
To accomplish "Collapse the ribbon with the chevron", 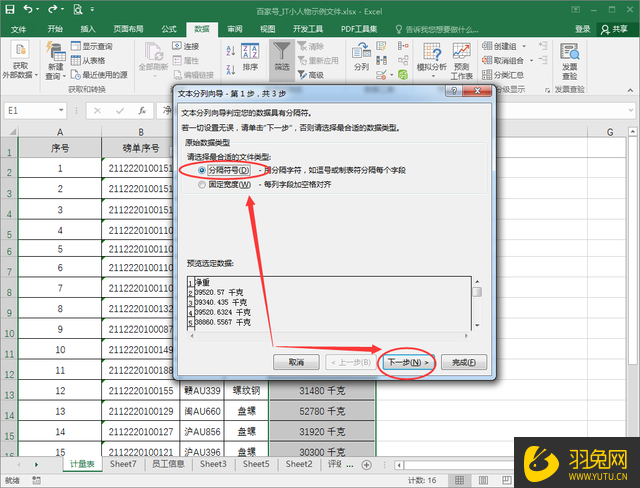I will click(x=630, y=90).
